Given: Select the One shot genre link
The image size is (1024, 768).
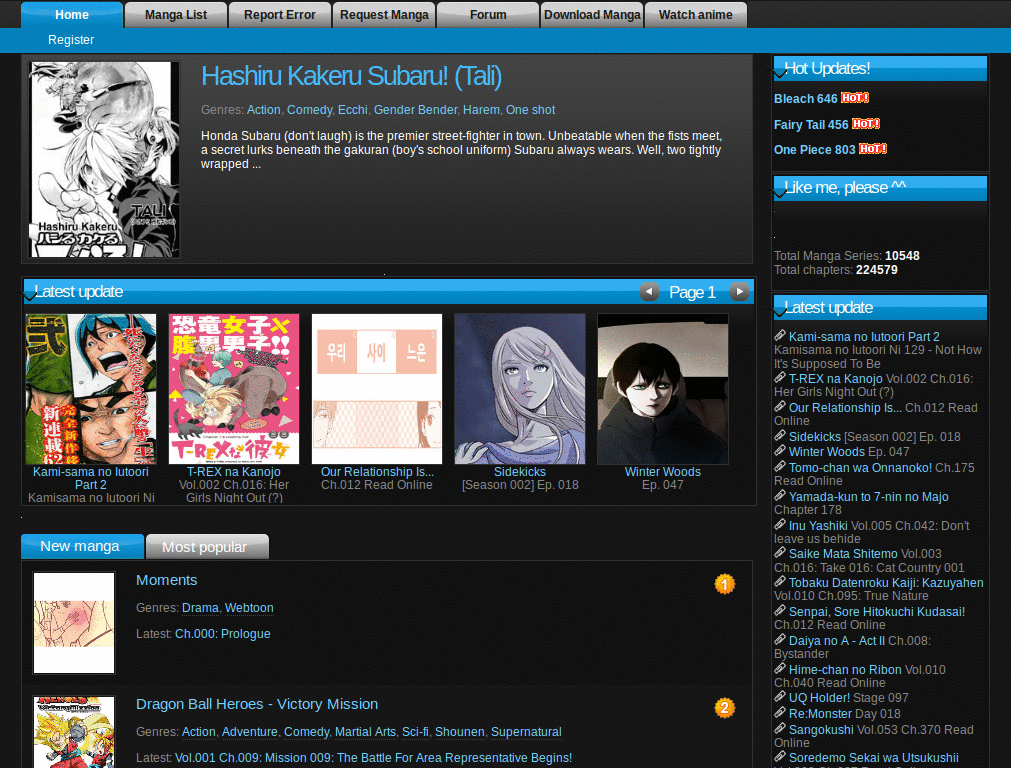Looking at the screenshot, I should [530, 110].
